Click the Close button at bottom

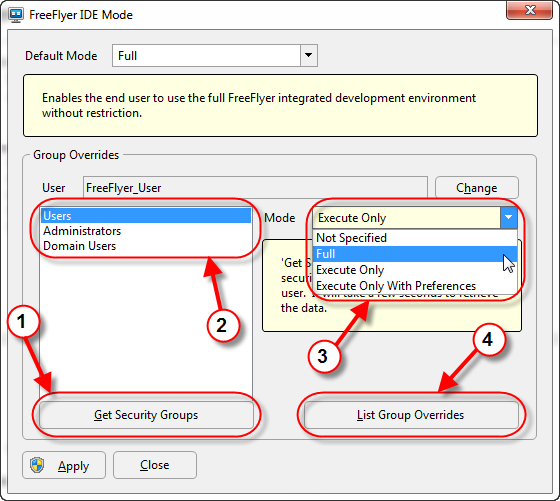click(x=155, y=465)
